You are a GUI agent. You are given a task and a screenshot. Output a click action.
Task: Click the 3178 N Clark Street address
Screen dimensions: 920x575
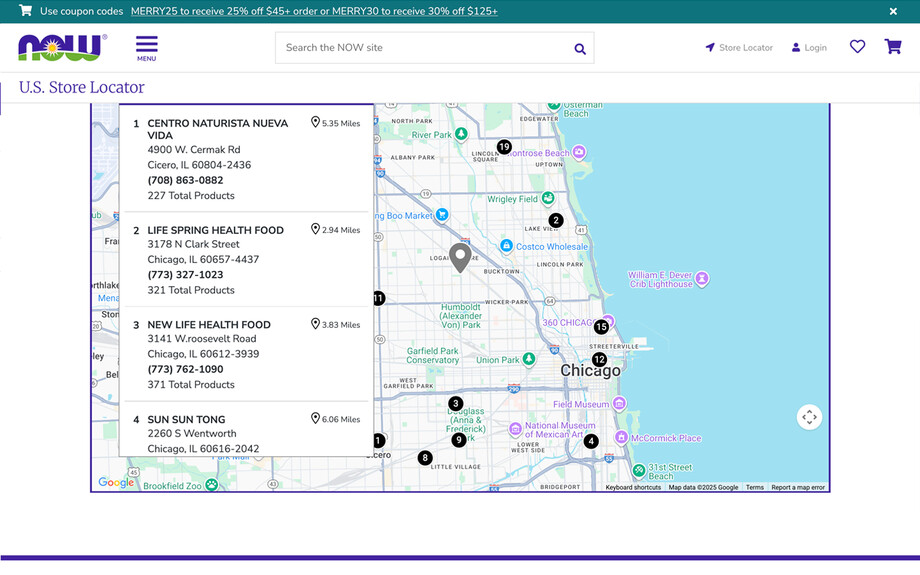pos(193,244)
